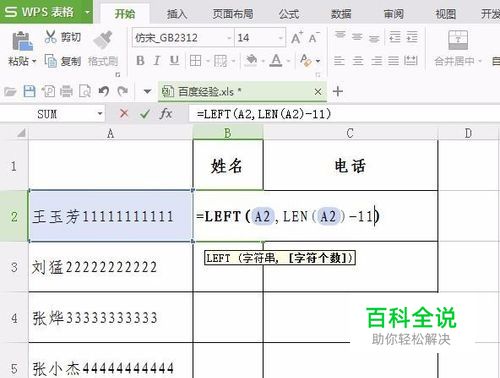Switch to the 视图 ribbon tab
Screen dimensions: 500x378
(x=446, y=14)
